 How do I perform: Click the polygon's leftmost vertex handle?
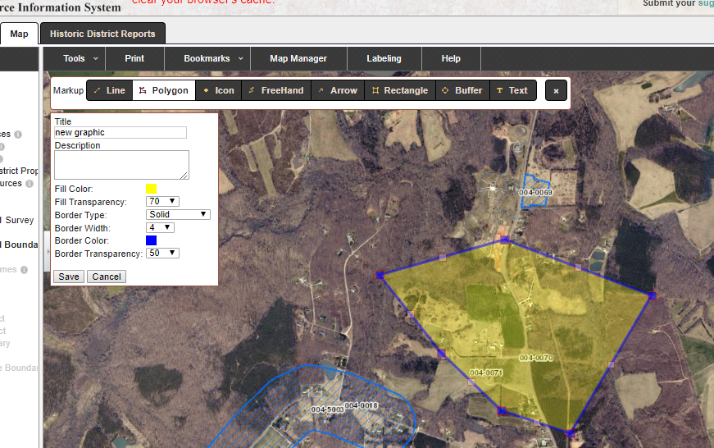(380, 275)
